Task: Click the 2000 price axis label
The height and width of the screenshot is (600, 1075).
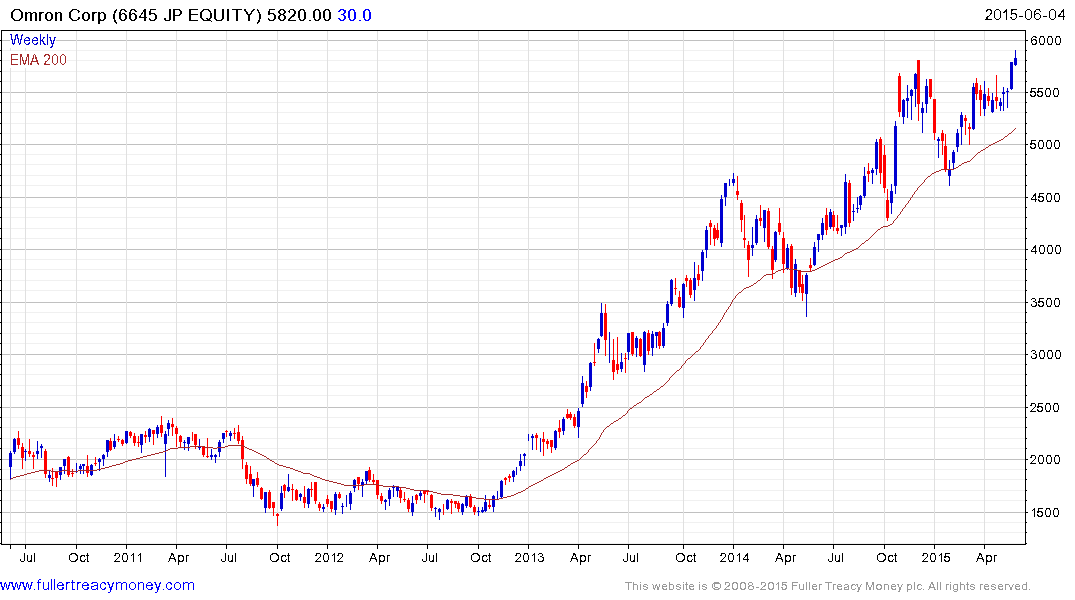Action: 1046,459
